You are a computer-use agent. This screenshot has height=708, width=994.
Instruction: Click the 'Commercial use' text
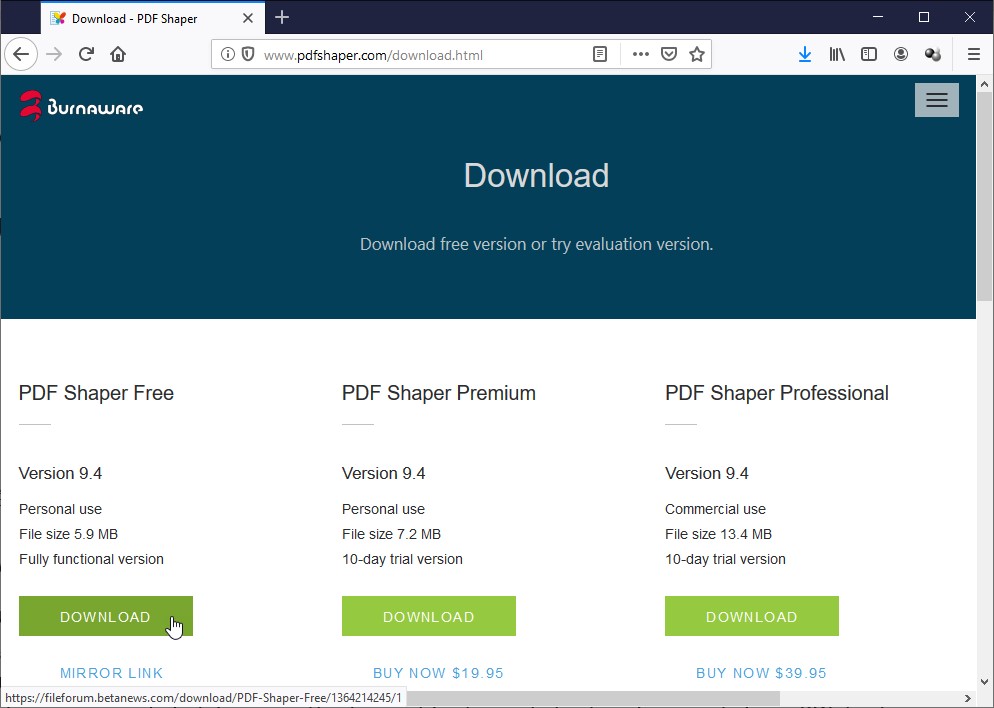click(715, 509)
